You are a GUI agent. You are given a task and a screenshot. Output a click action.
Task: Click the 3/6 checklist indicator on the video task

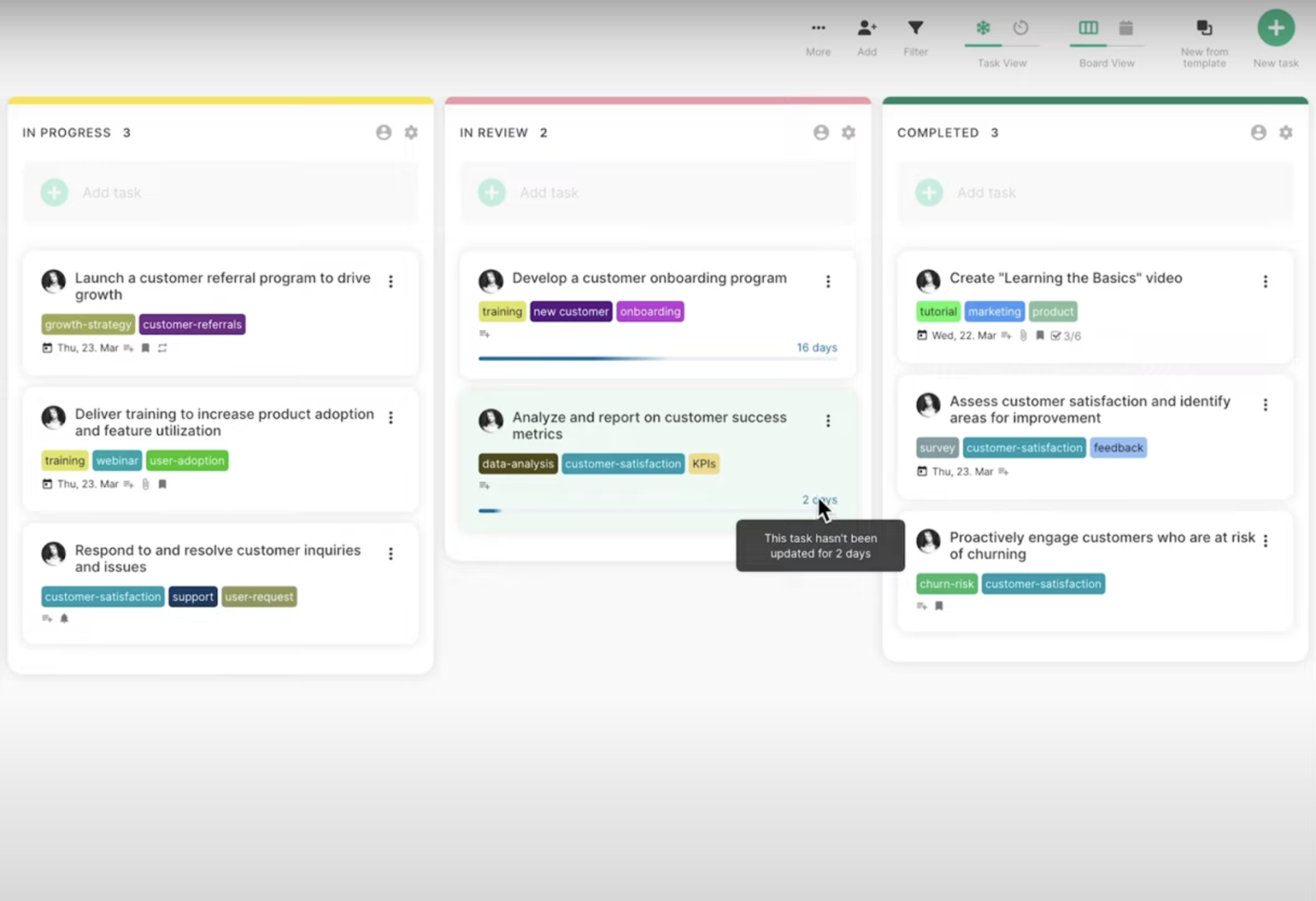[1067, 336]
